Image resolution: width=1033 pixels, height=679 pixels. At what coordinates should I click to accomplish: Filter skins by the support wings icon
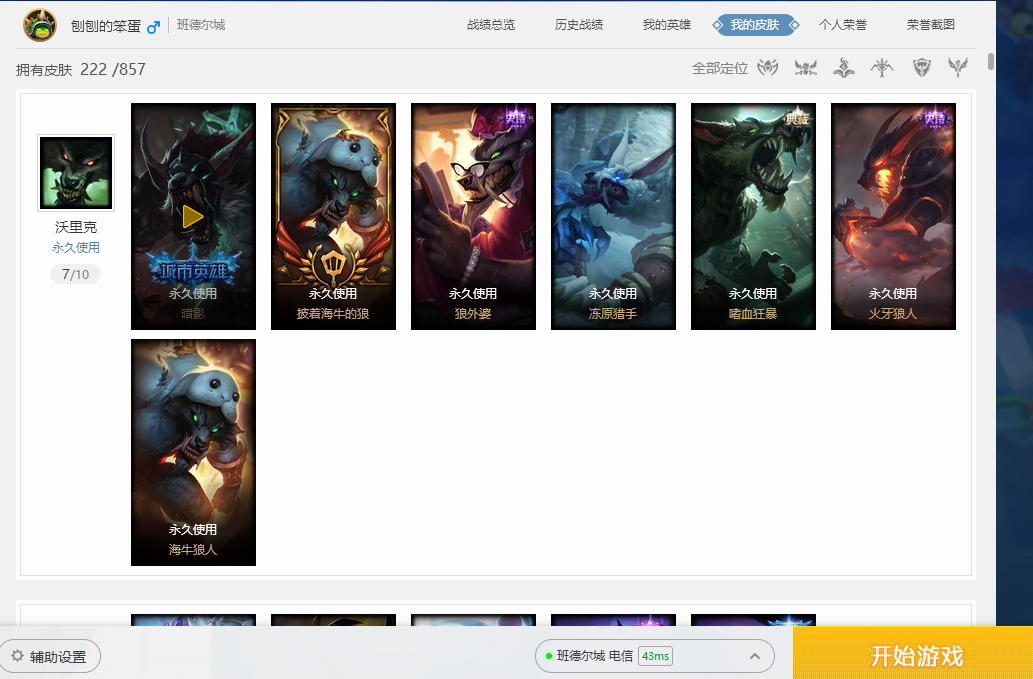pos(958,67)
